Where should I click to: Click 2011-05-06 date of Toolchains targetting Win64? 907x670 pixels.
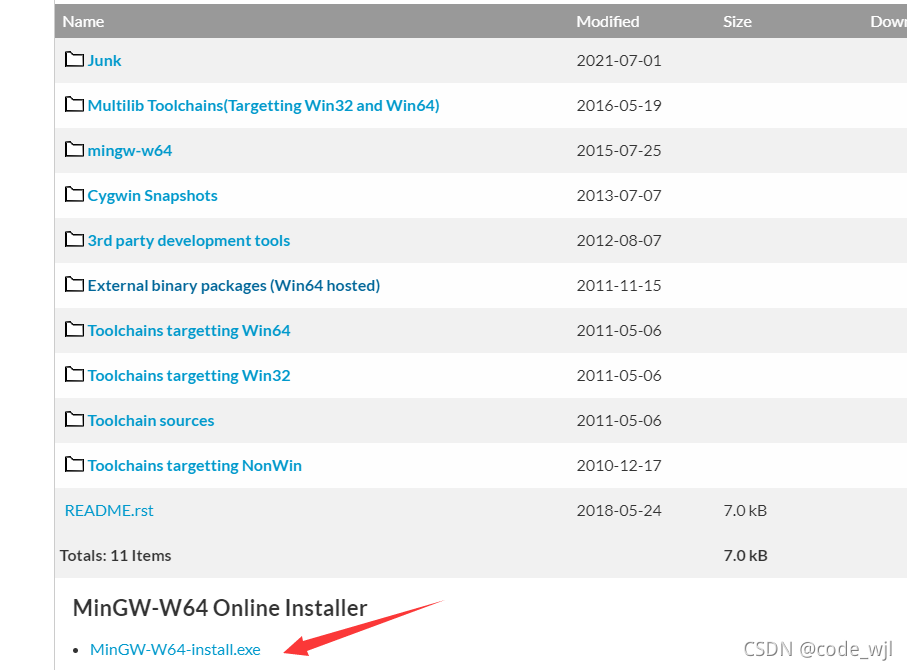pyautogui.click(x=618, y=331)
